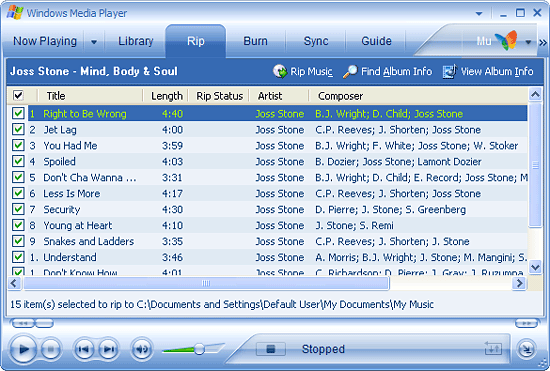Image resolution: width=550 pixels, height=371 pixels.
Task: Uncheck the Snakes and Ladders checkbox
Action: coord(18,241)
